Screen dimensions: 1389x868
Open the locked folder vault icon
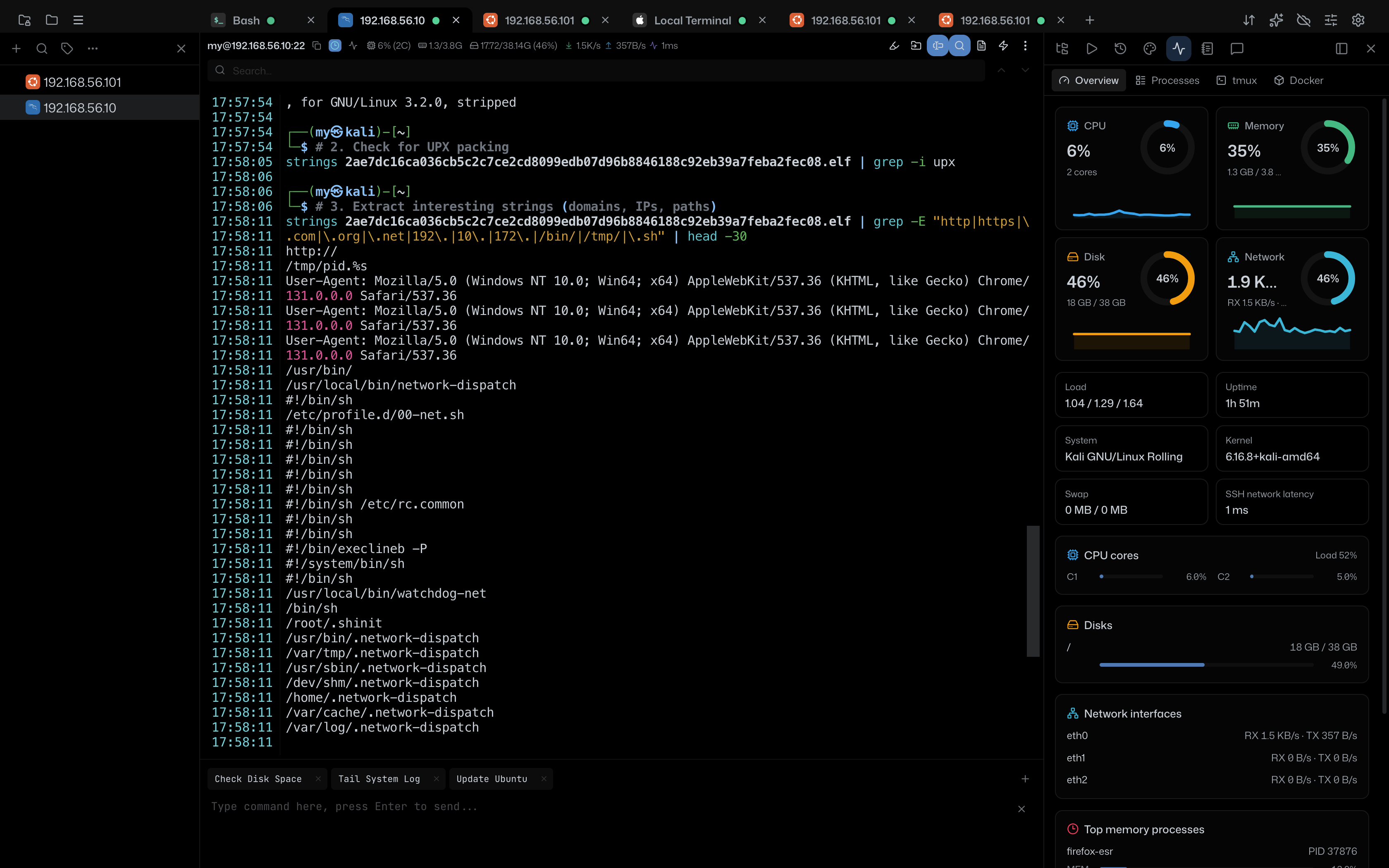tap(24, 20)
